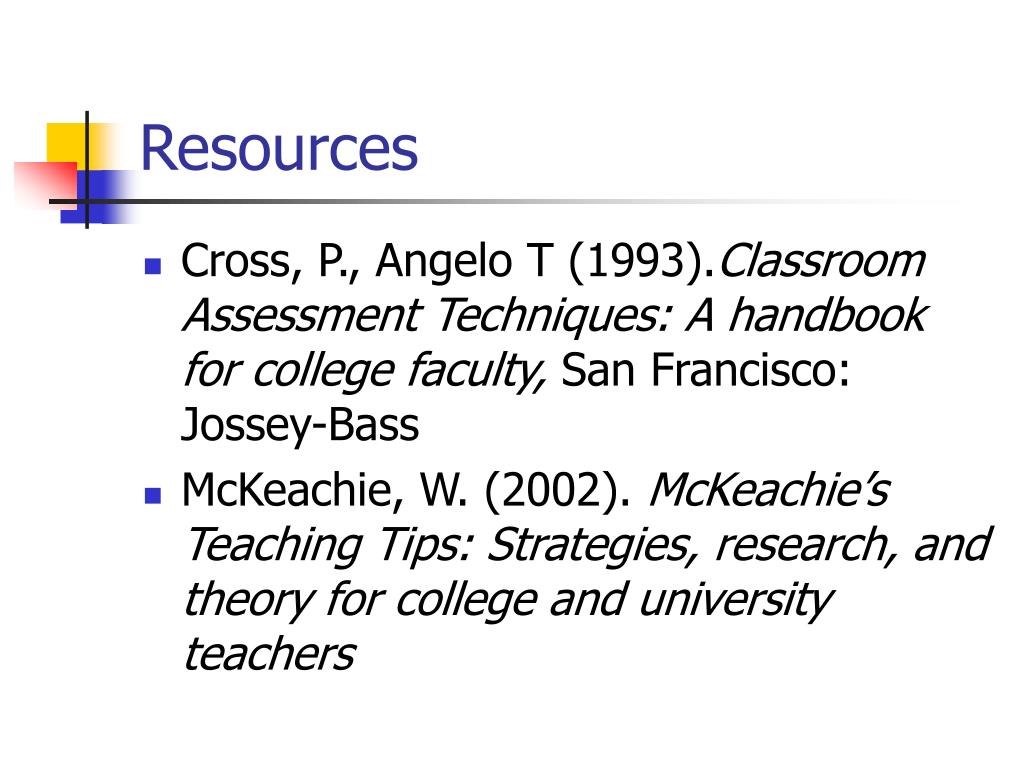Click on "Assessment Techniques: A handbook"
The width and height of the screenshot is (1024, 768).
554,316
